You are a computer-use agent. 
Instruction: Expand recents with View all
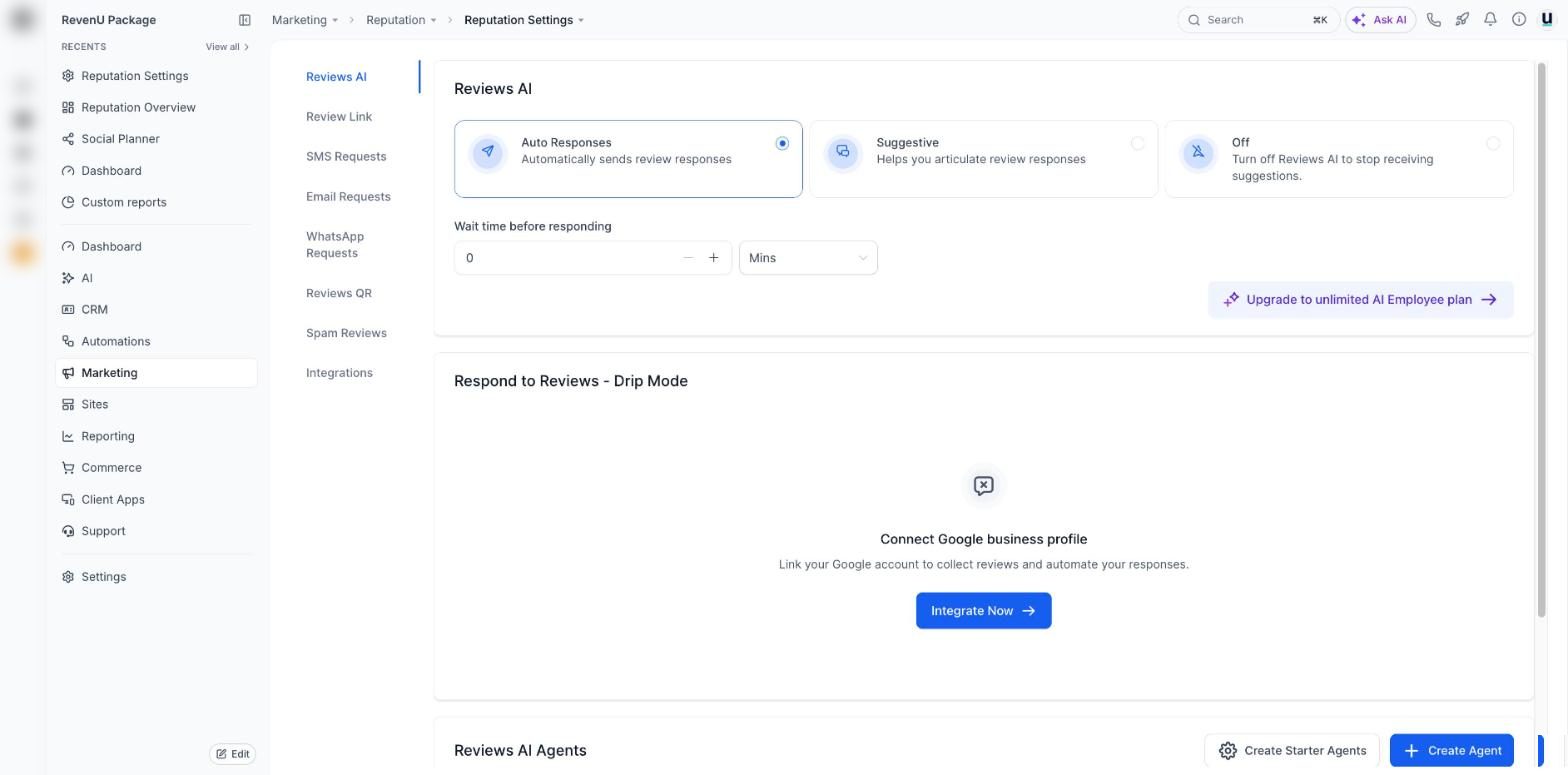(x=227, y=47)
